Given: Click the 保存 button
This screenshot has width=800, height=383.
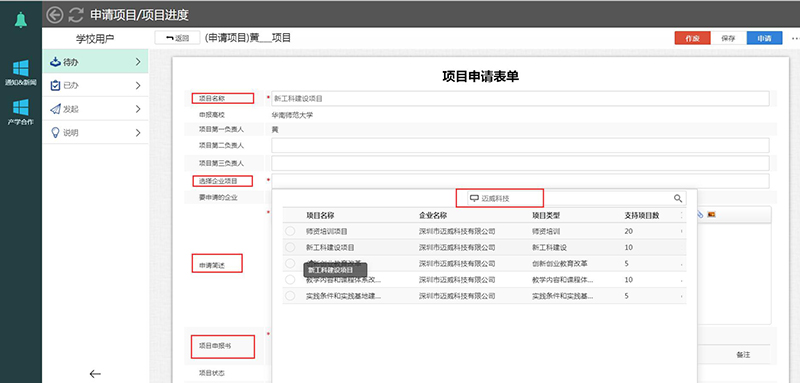Looking at the screenshot, I should [728, 38].
